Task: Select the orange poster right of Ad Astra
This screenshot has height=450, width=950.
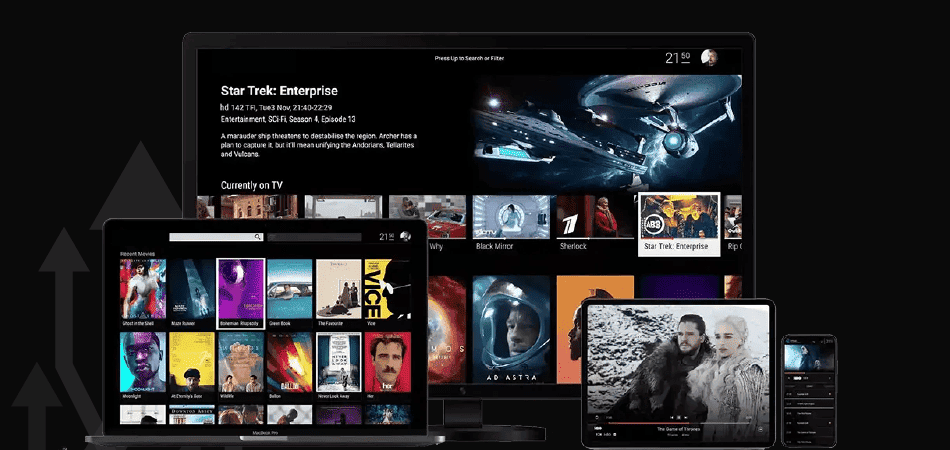Action: click(x=595, y=329)
